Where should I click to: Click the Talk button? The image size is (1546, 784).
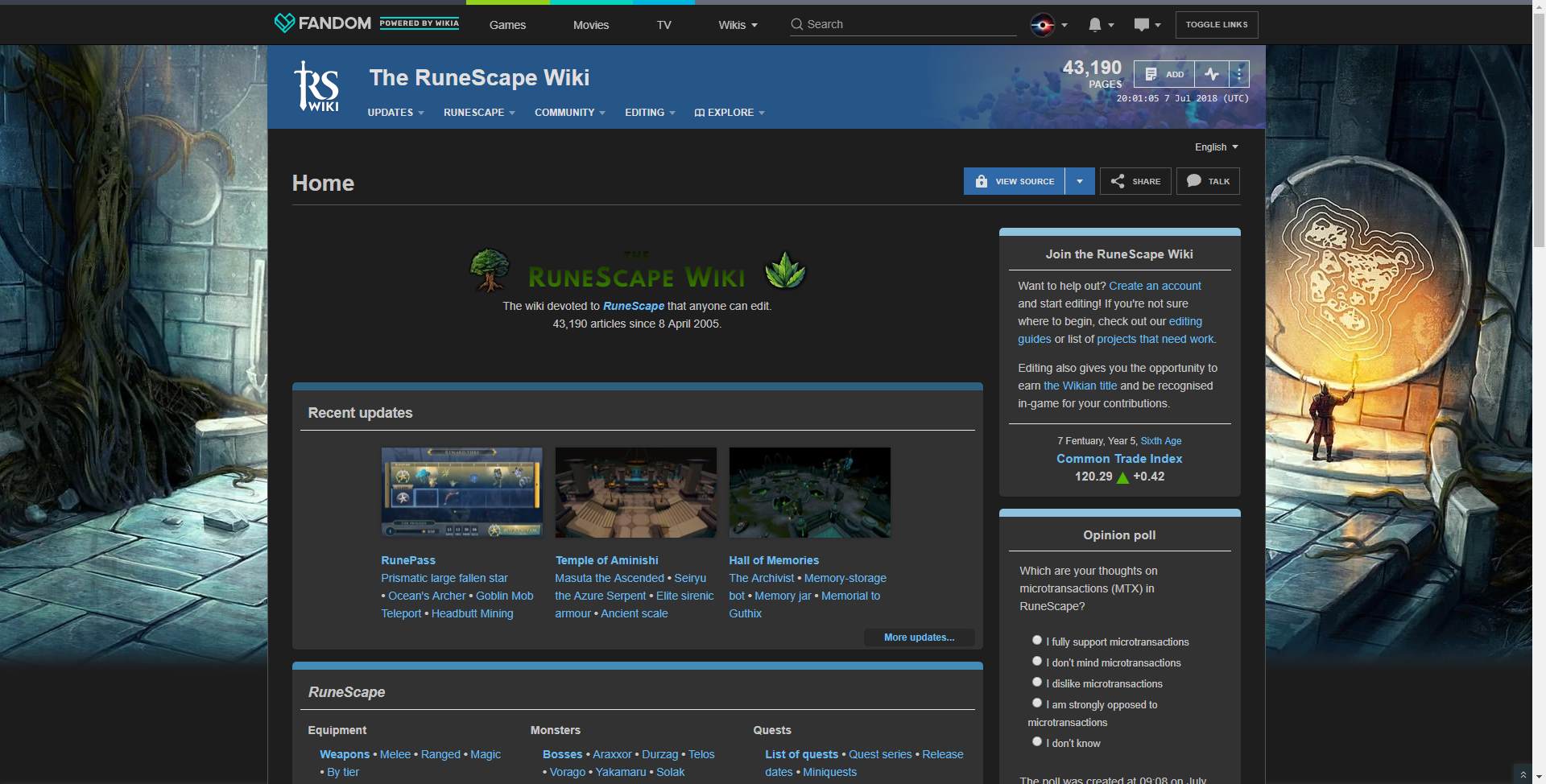(1208, 181)
